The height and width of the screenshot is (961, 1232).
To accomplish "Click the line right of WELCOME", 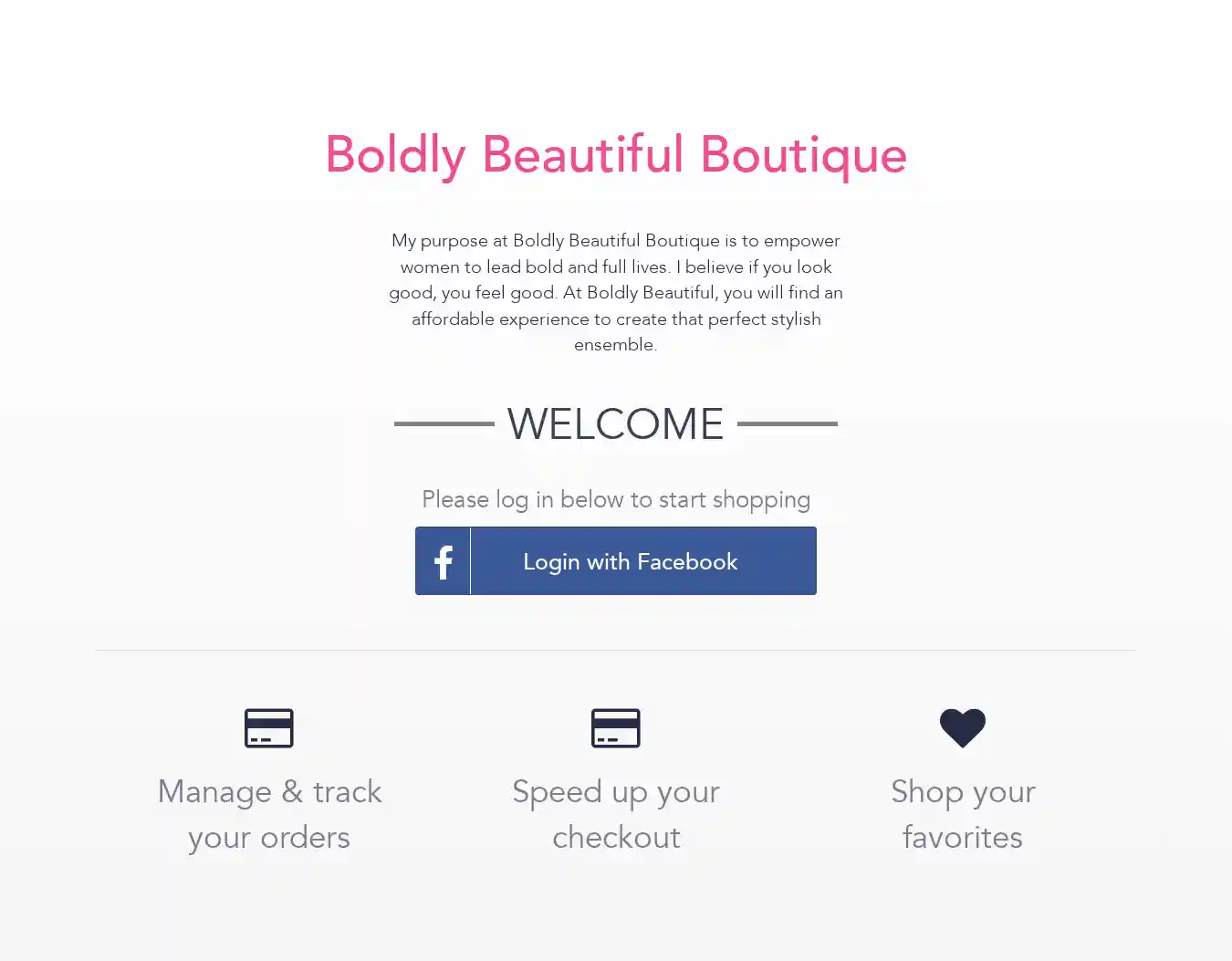I will [787, 423].
